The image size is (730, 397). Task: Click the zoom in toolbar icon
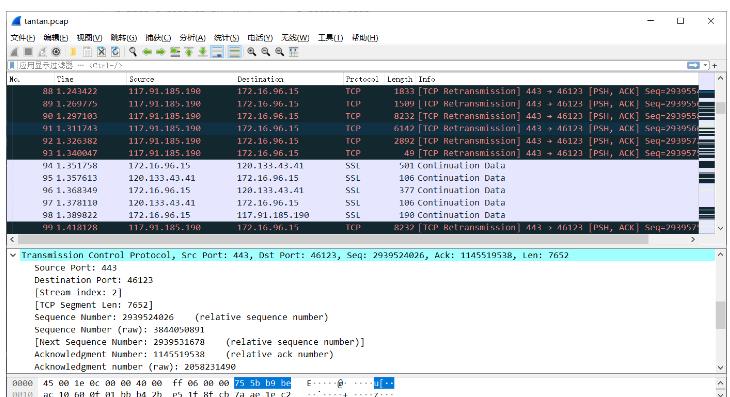point(251,52)
